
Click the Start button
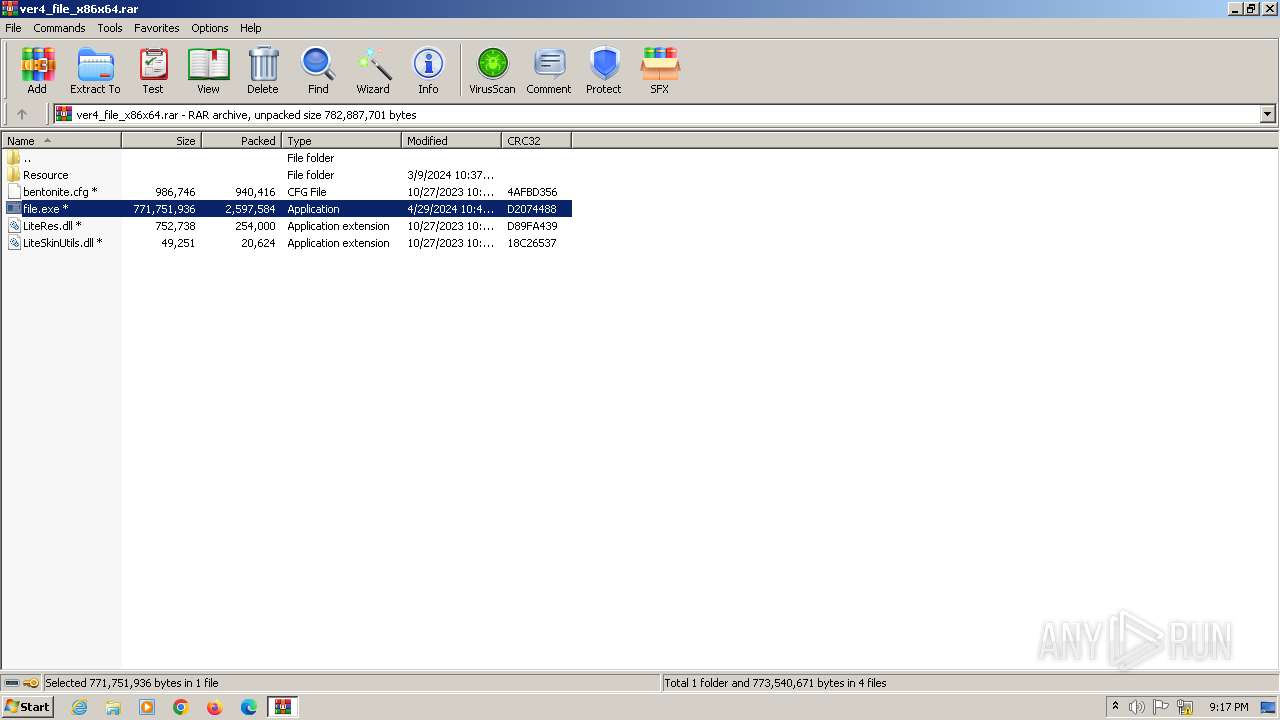[x=27, y=707]
